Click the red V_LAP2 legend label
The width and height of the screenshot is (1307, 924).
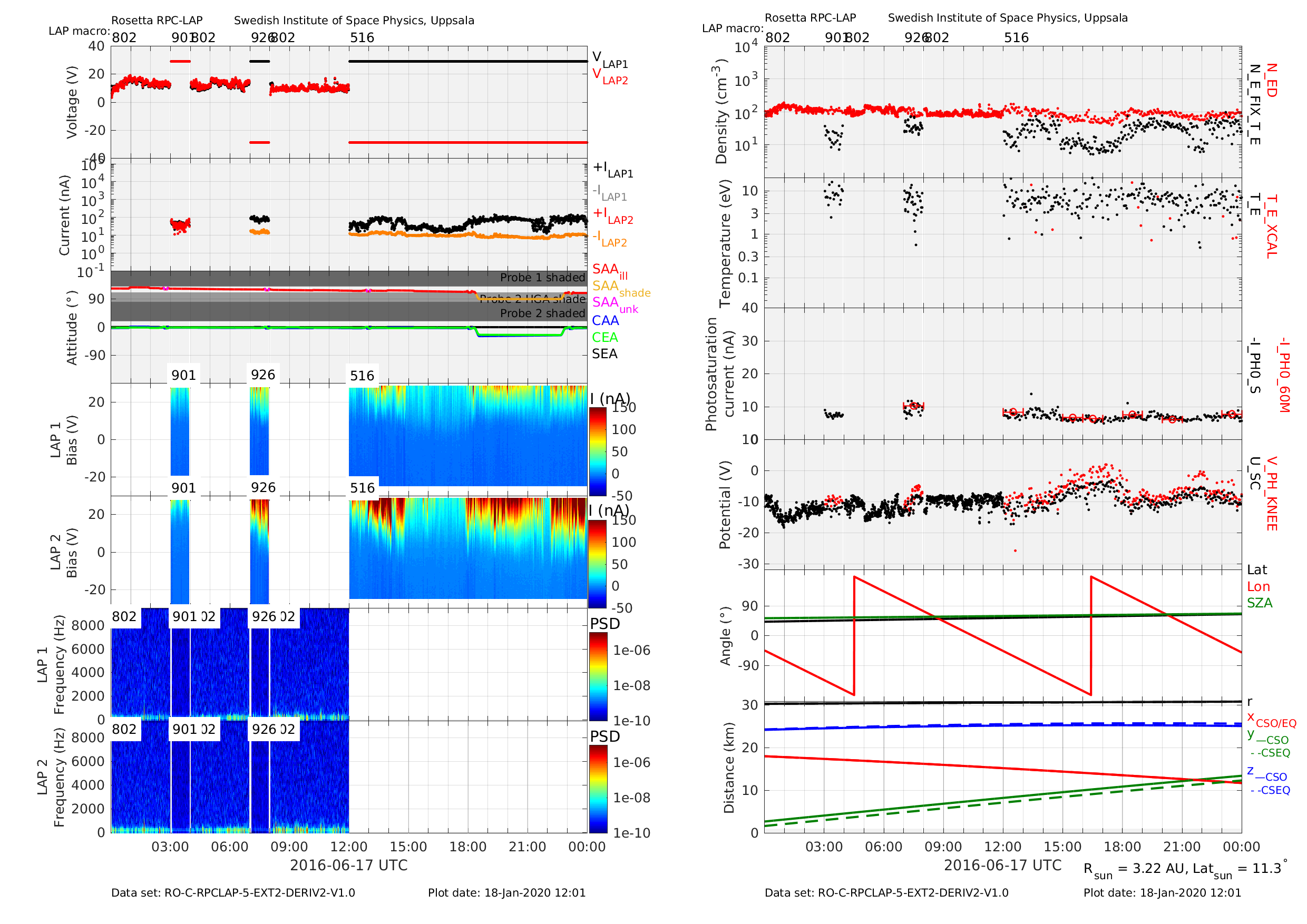(x=610, y=76)
